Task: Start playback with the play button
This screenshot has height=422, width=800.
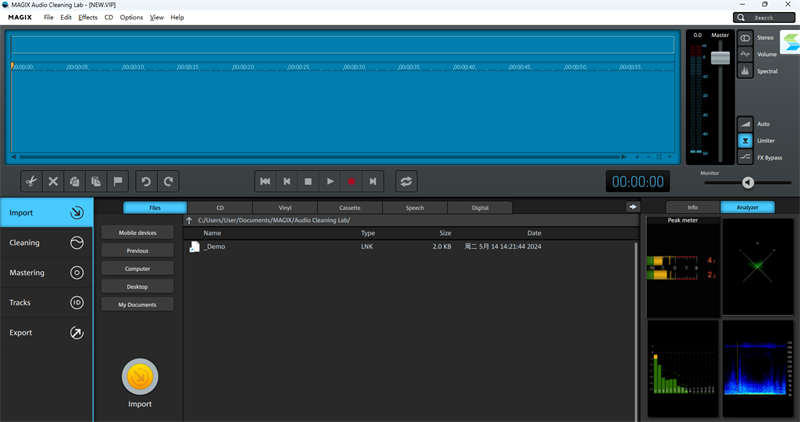Action: pyautogui.click(x=330, y=181)
